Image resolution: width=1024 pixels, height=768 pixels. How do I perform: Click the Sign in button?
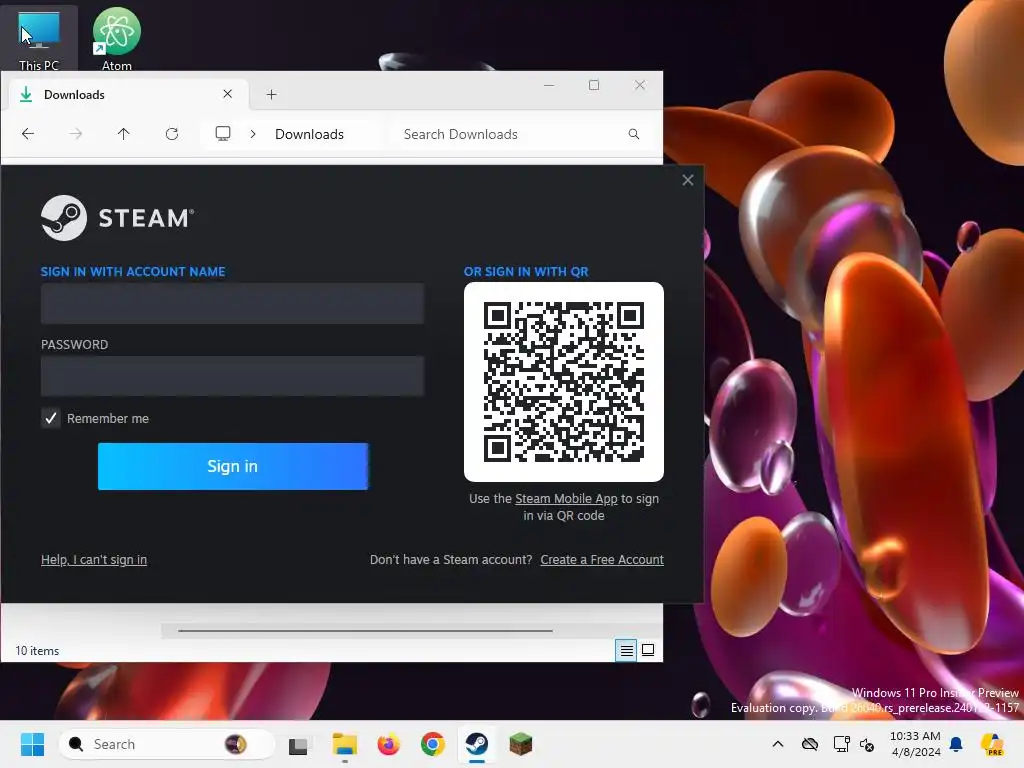[x=232, y=466]
